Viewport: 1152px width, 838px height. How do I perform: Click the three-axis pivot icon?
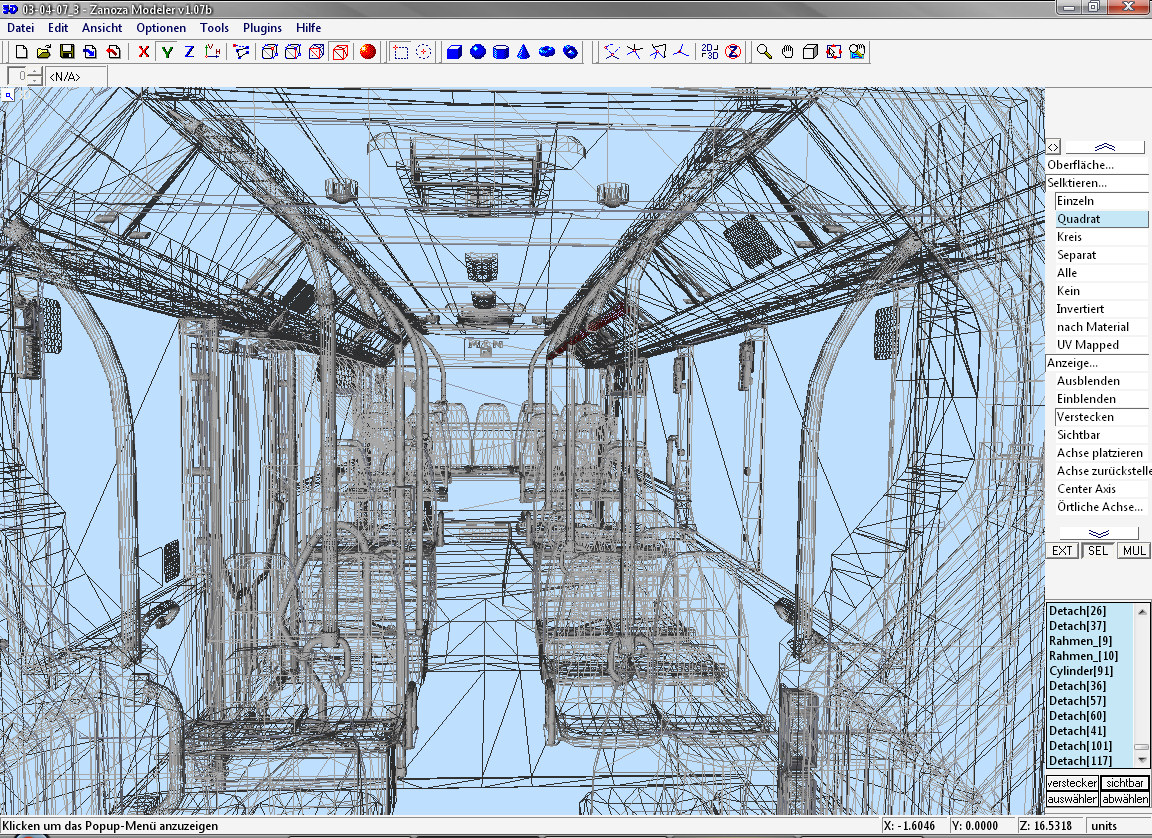[682, 51]
